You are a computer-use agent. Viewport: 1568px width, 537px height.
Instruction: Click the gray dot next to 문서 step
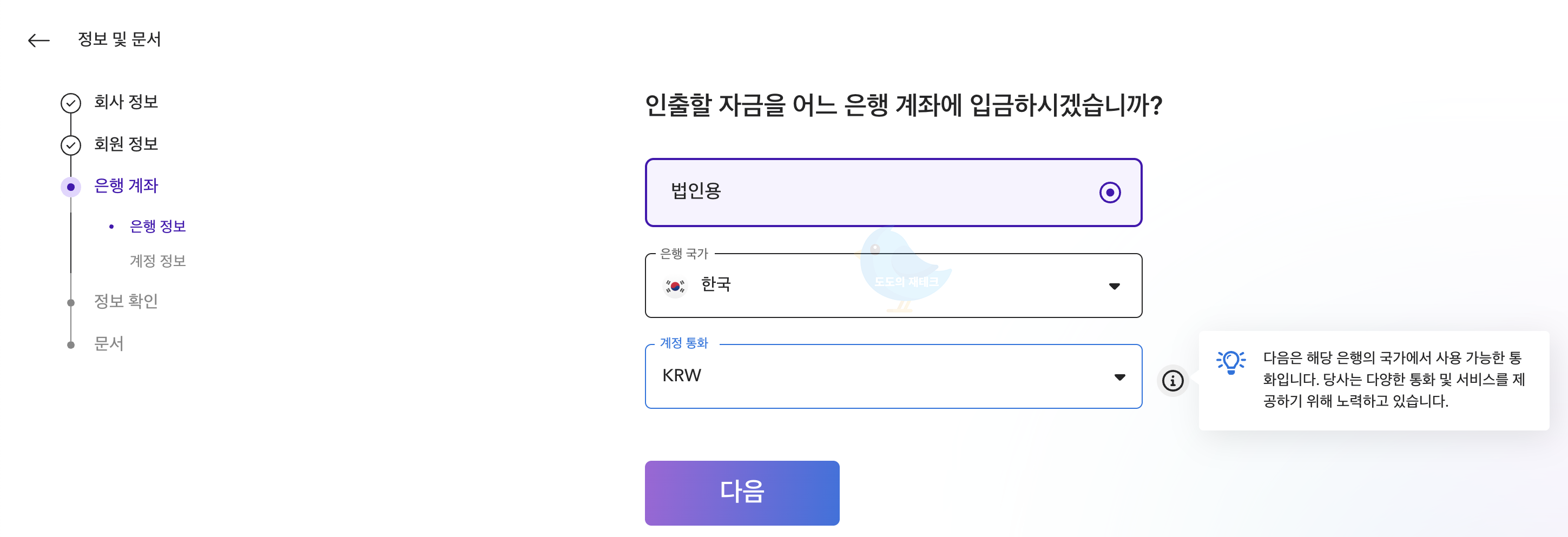point(71,343)
